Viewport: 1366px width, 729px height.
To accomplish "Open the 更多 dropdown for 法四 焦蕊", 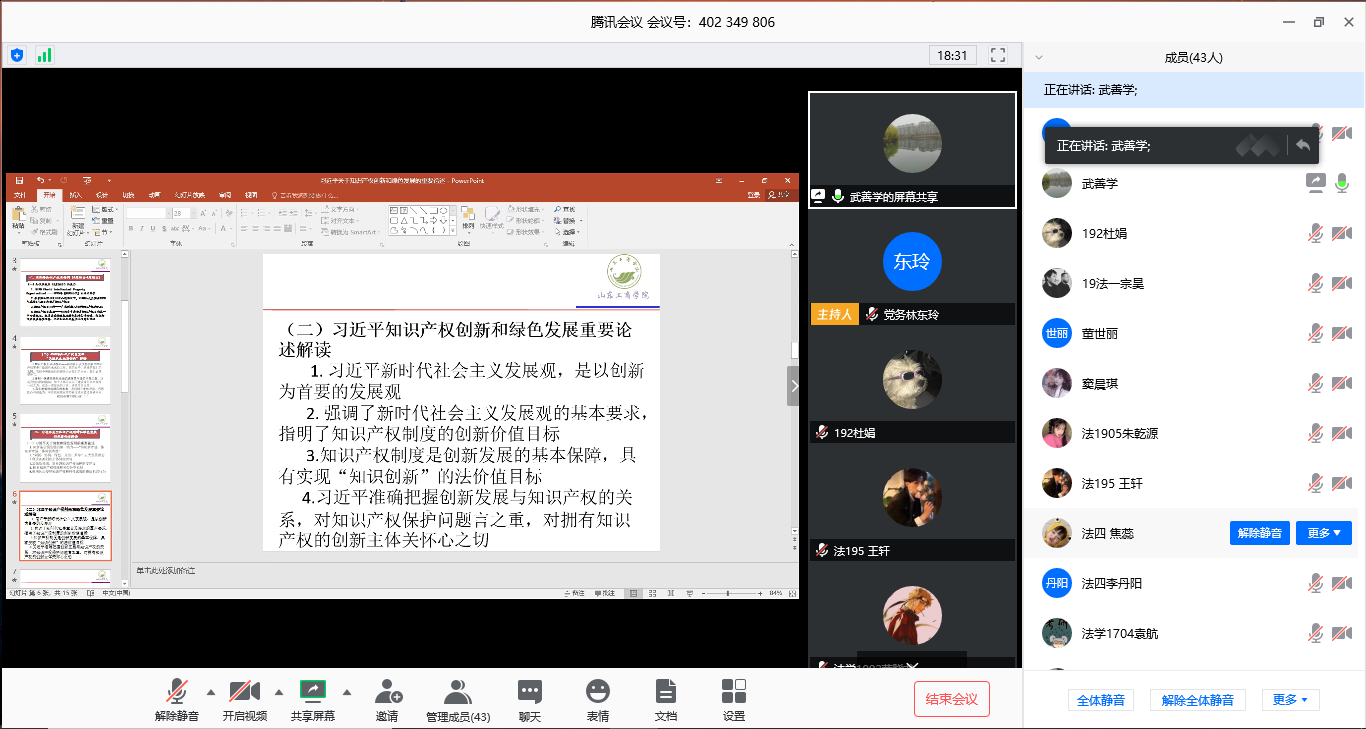I will click(1324, 533).
